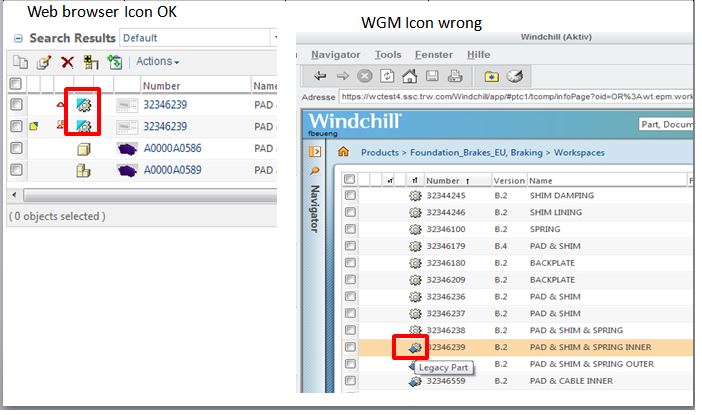Image resolution: width=702 pixels, height=415 pixels.
Task: Toggle select-all checkbox in workspace table header
Action: (350, 180)
